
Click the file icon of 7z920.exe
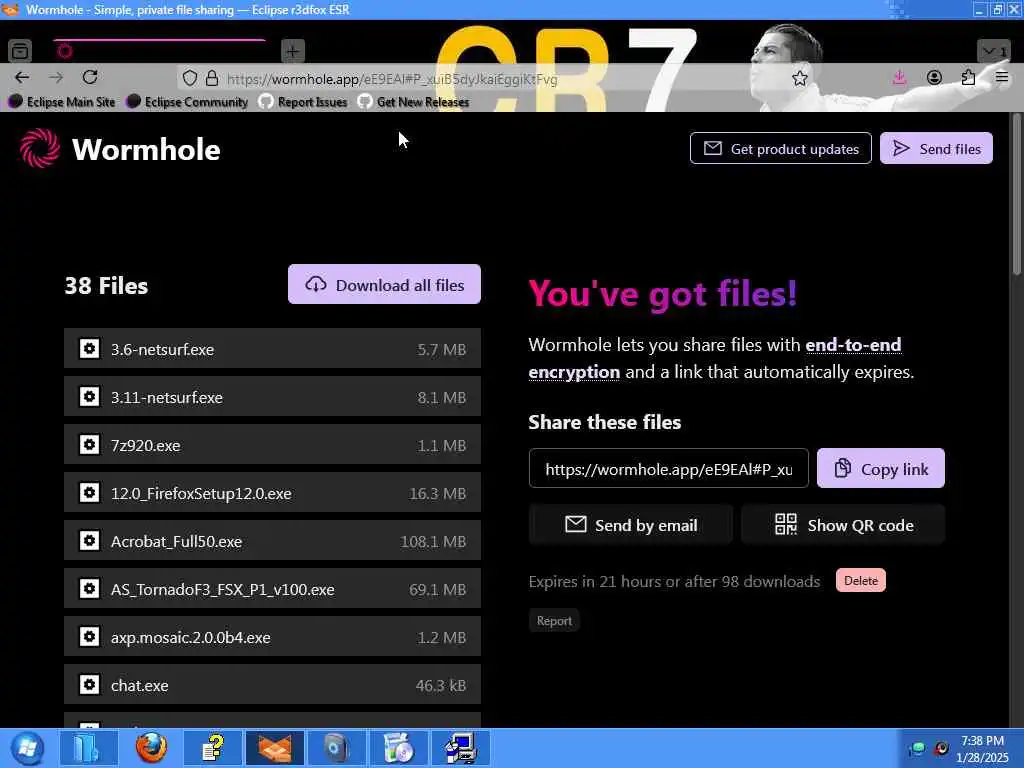tap(89, 445)
